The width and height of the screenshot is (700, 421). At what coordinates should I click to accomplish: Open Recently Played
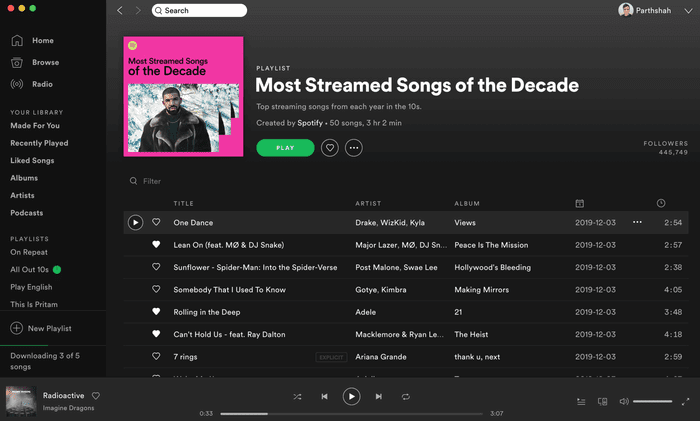tap(39, 143)
